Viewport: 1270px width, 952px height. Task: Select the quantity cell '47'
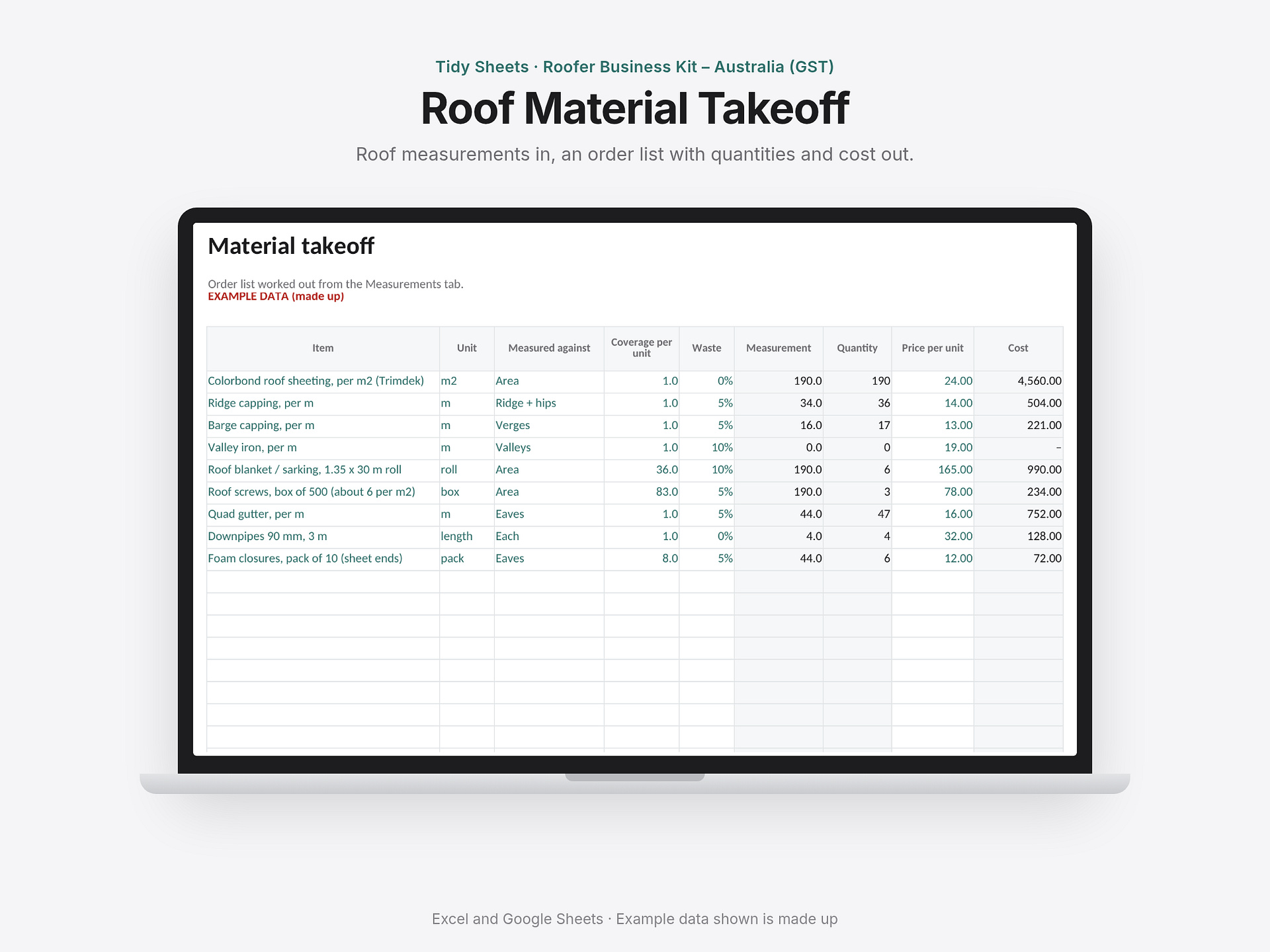pos(857,514)
